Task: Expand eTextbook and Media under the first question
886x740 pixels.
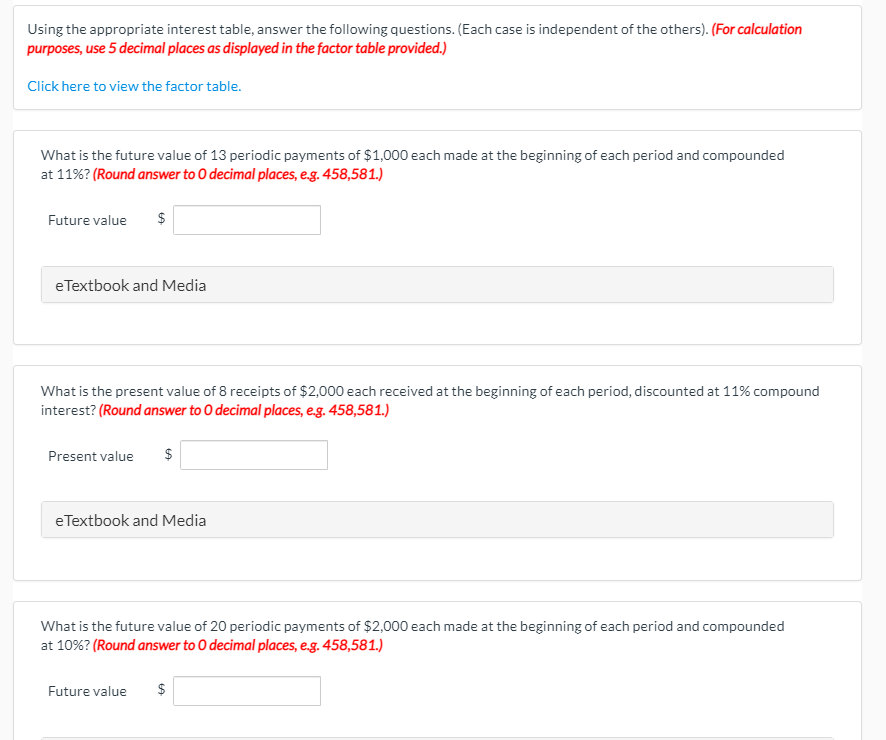Action: pos(437,284)
